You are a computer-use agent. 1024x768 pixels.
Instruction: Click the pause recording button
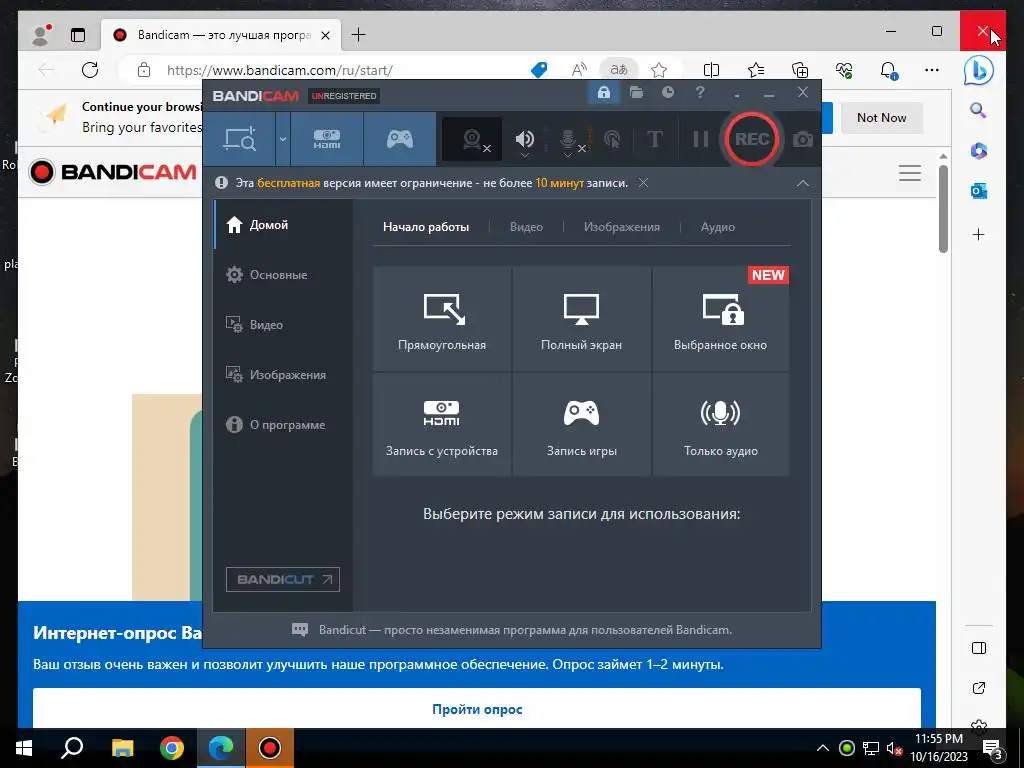point(701,139)
